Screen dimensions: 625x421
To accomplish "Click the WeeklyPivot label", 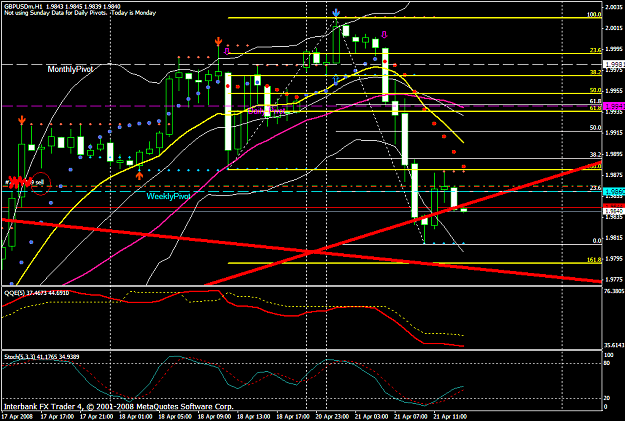I will [168, 196].
